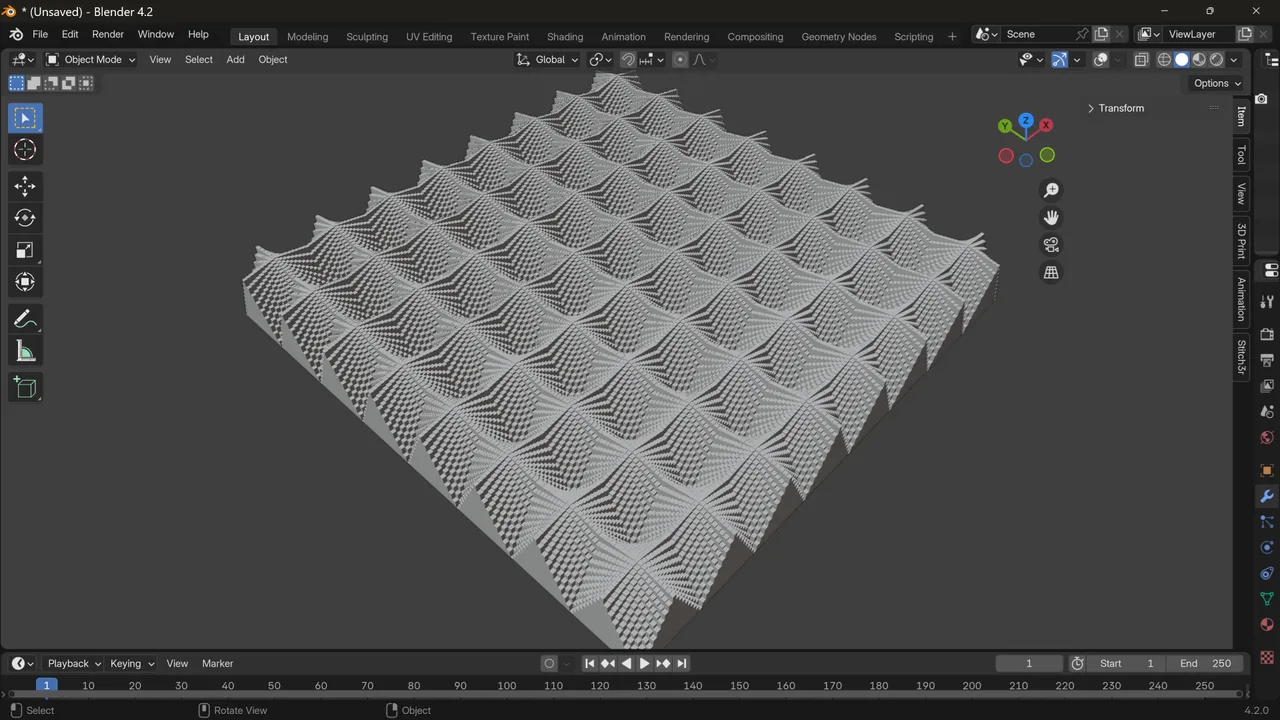The width and height of the screenshot is (1280, 720).
Task: Select the Annotate tool
Action: [x=24, y=319]
